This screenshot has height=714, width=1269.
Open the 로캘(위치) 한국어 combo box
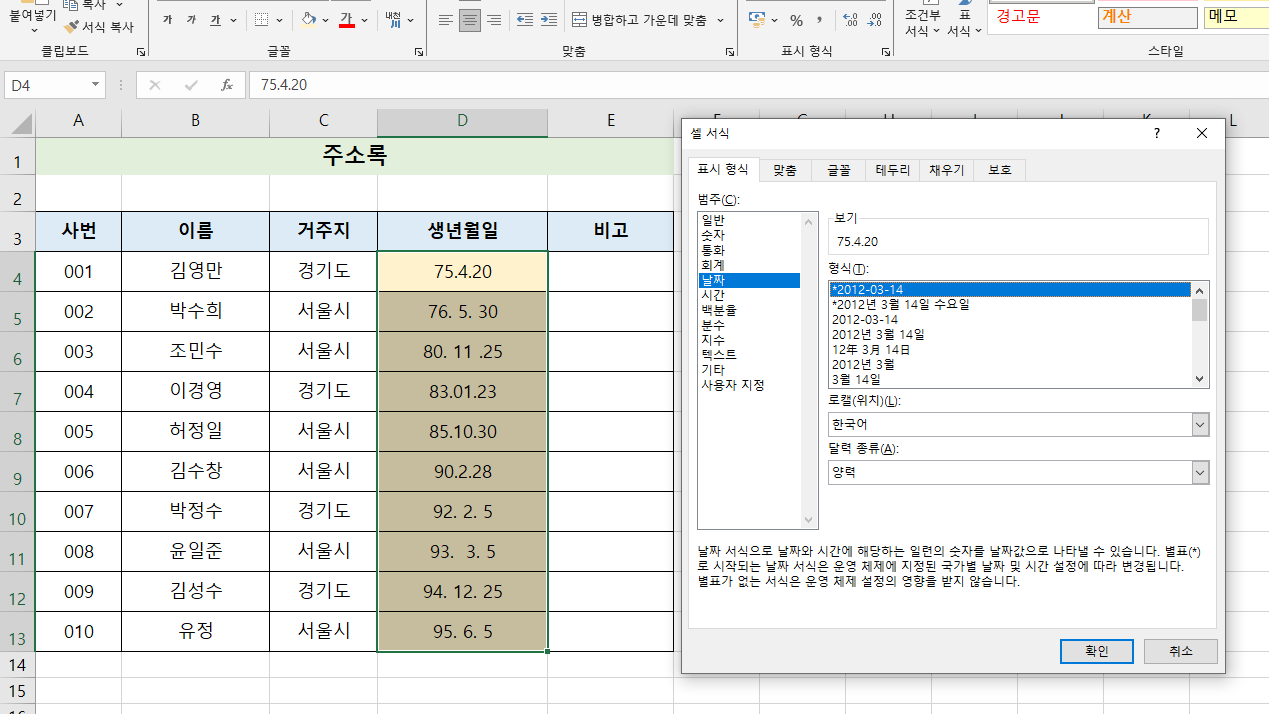[x=1018, y=424]
